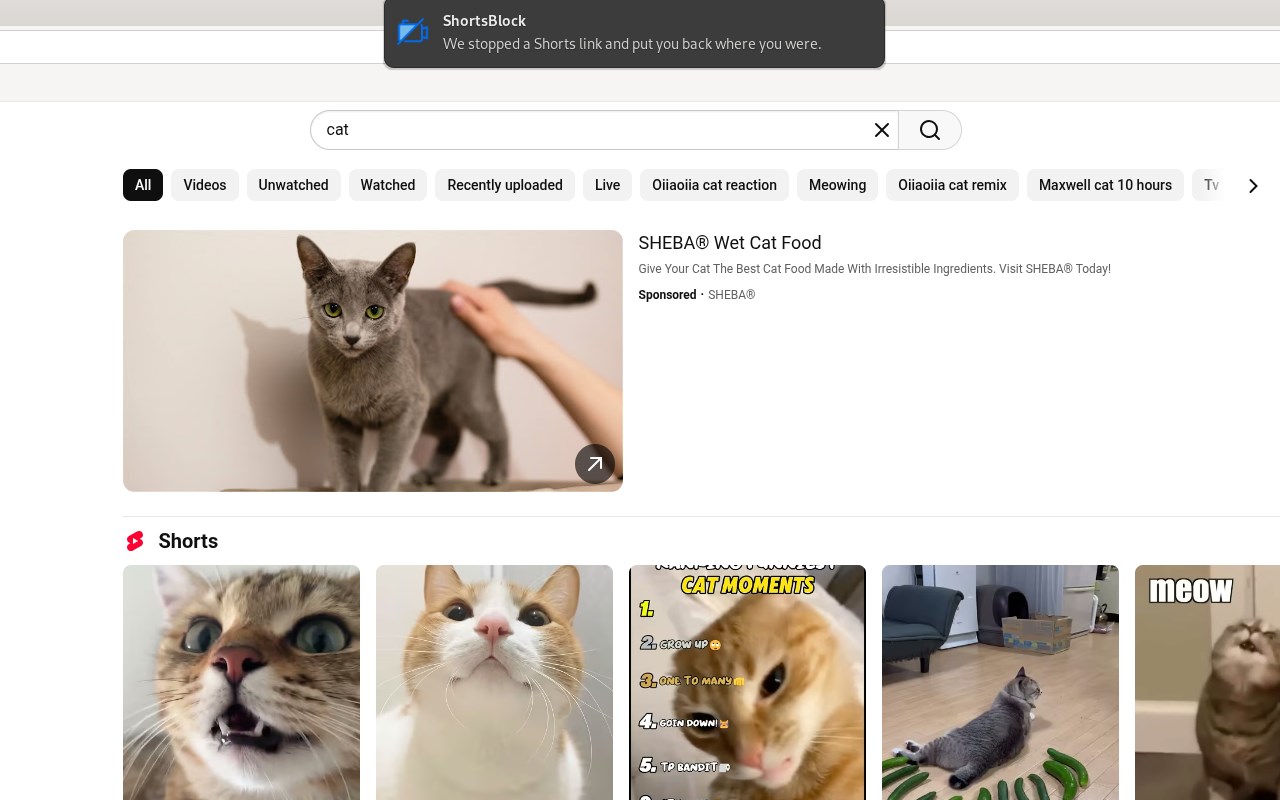The image size is (1280, 800).
Task: Open the Short with orange-and-white cat looking up
Action: (494, 683)
